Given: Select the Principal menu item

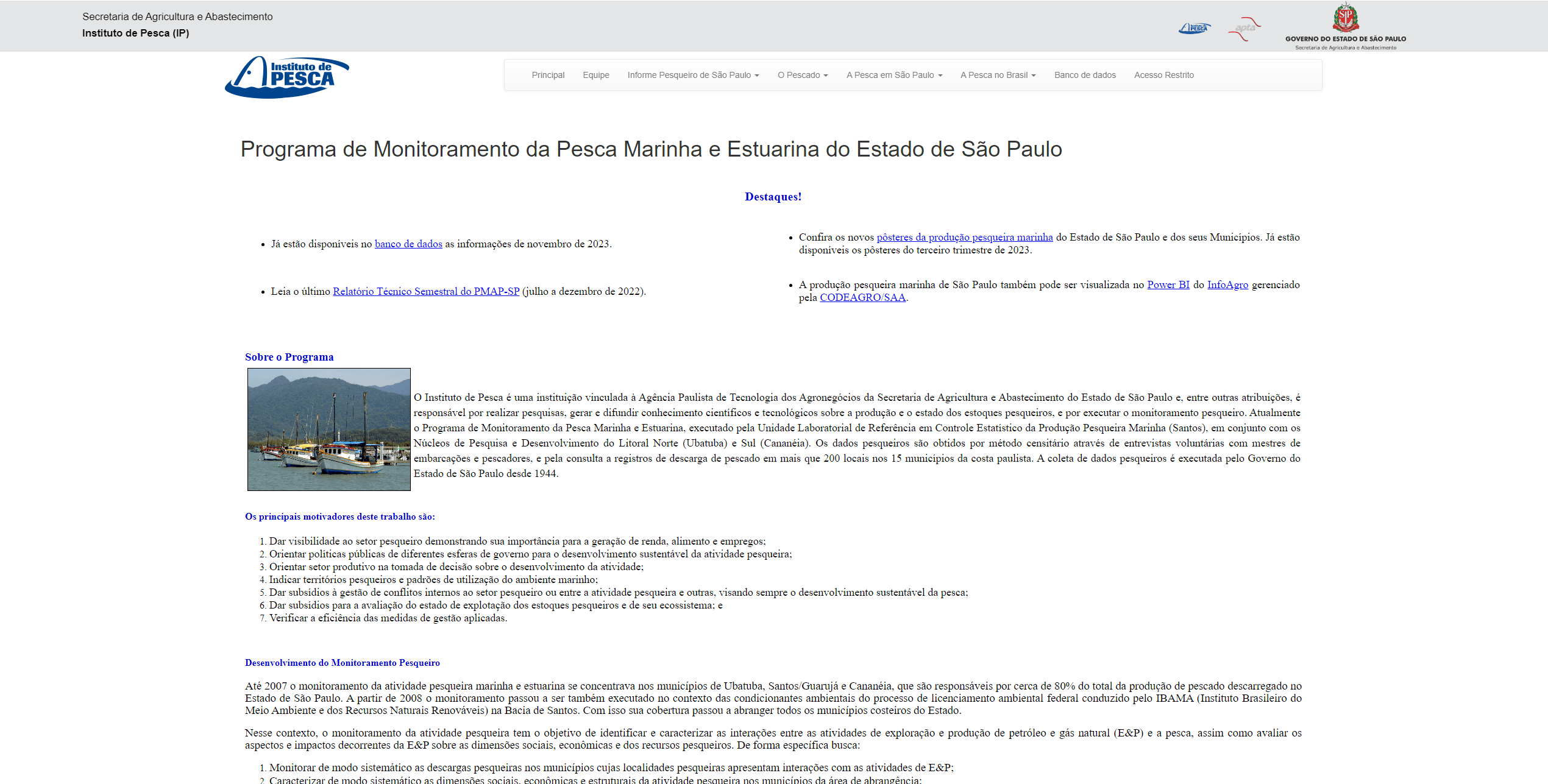Looking at the screenshot, I should tap(547, 75).
